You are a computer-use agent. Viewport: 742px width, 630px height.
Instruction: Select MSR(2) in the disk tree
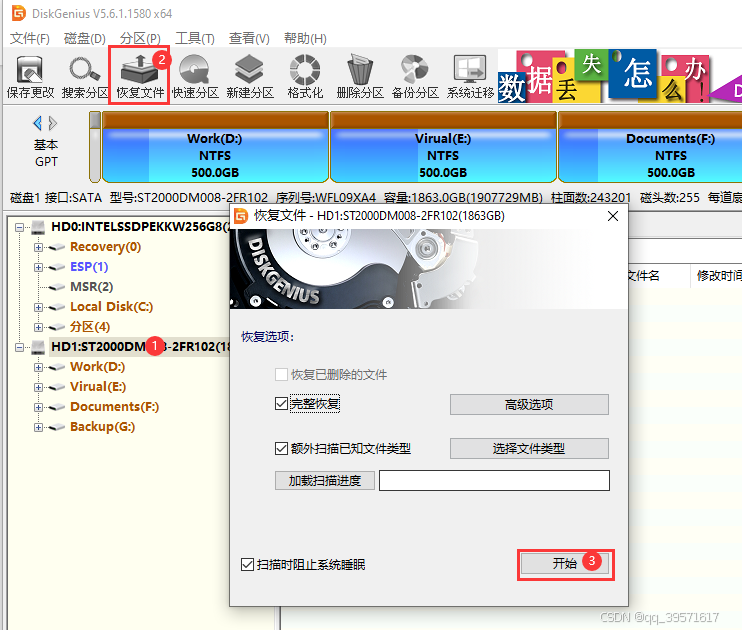click(91, 286)
